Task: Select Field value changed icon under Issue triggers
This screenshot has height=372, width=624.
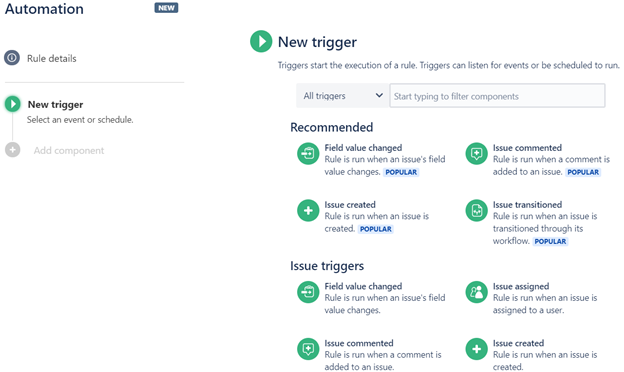Action: [308, 292]
